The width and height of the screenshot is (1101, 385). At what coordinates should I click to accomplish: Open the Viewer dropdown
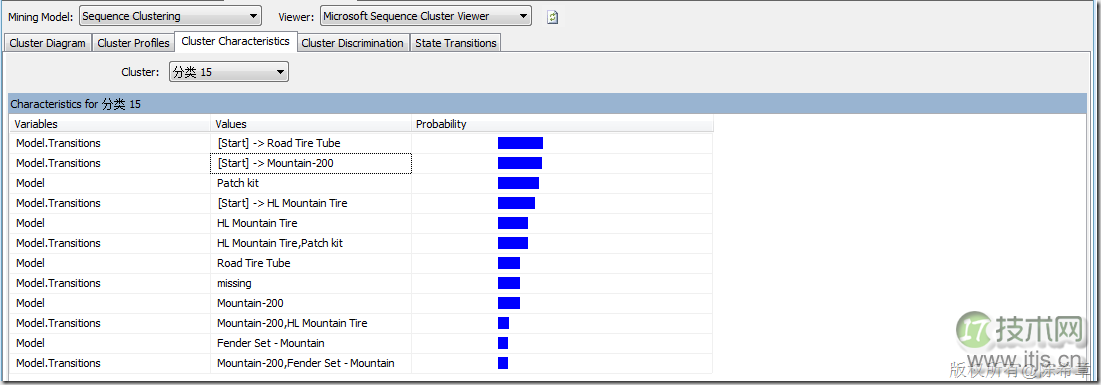(x=426, y=15)
